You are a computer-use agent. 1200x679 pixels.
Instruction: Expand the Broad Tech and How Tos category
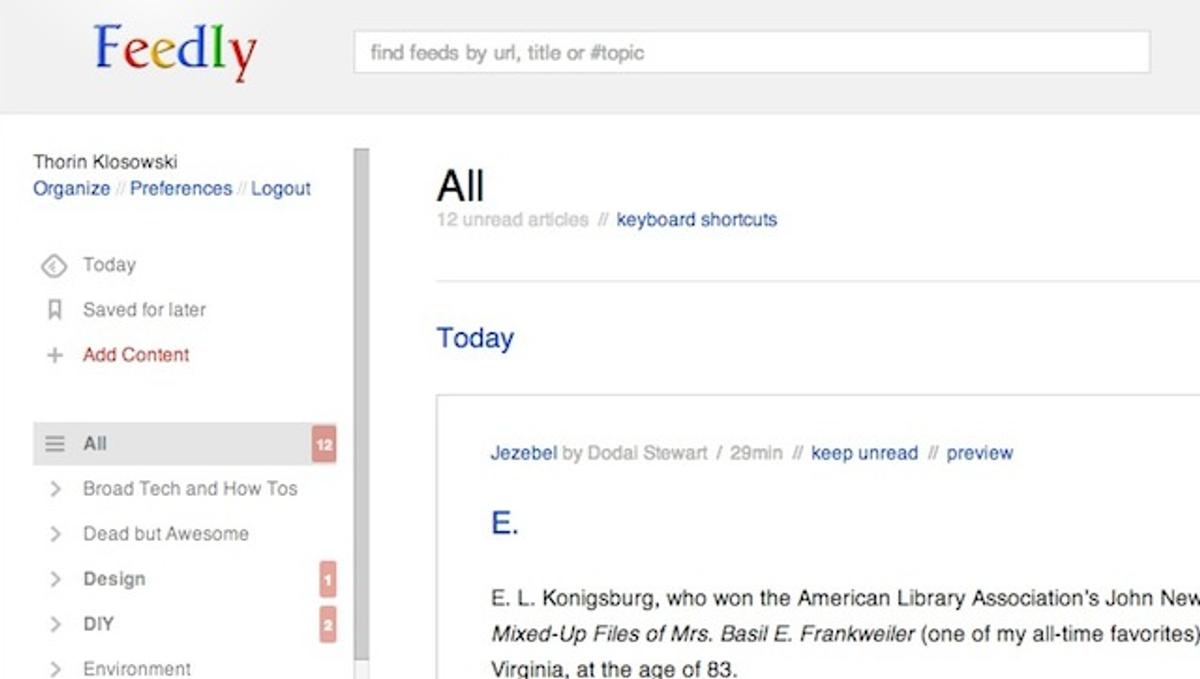56,489
